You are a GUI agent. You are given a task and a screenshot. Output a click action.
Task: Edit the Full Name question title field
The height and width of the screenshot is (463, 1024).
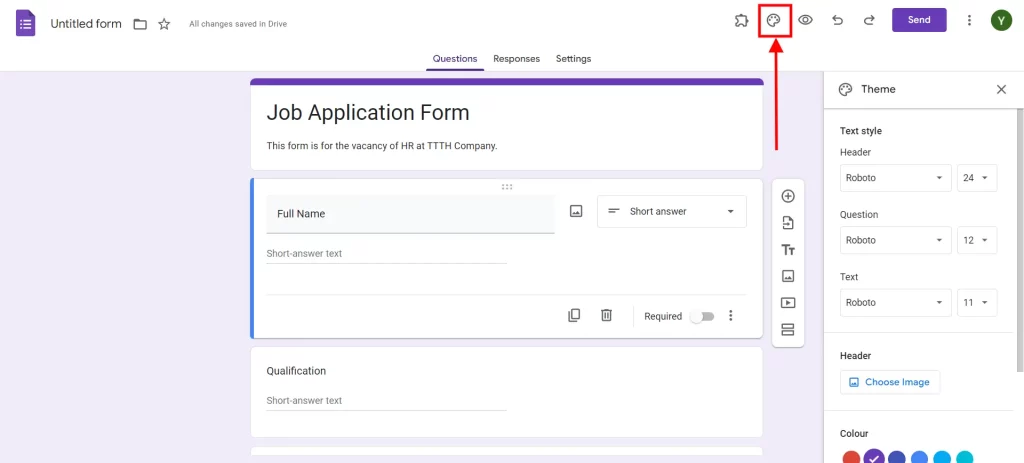click(410, 214)
